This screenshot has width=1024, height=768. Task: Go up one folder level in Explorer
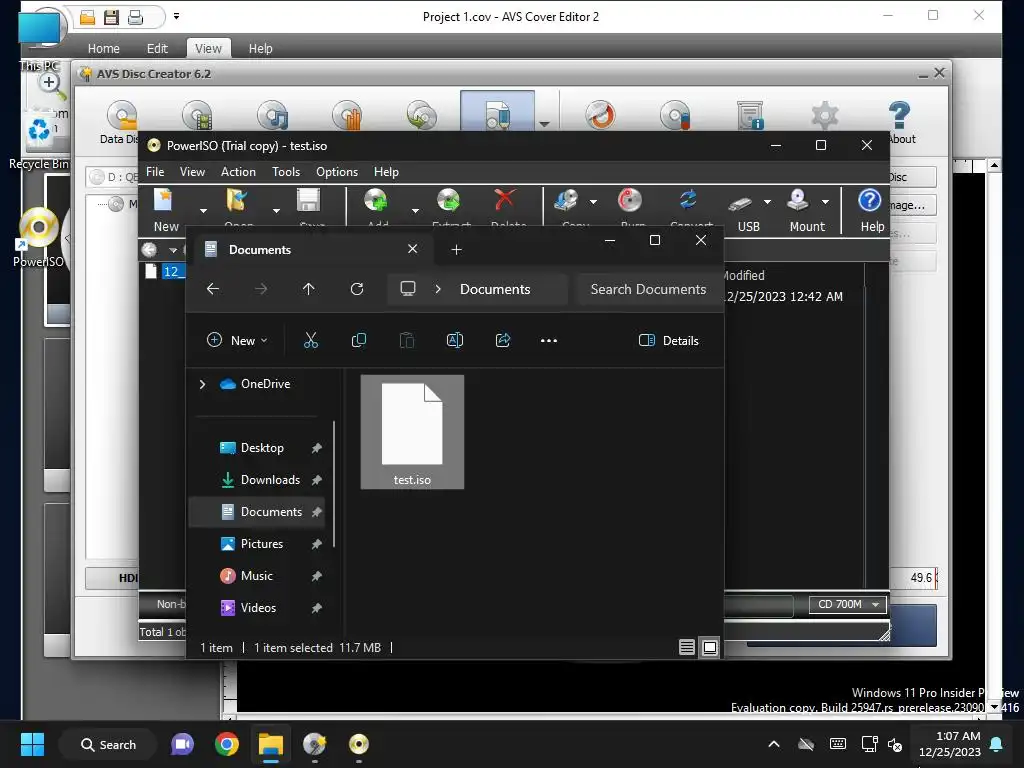(308, 289)
